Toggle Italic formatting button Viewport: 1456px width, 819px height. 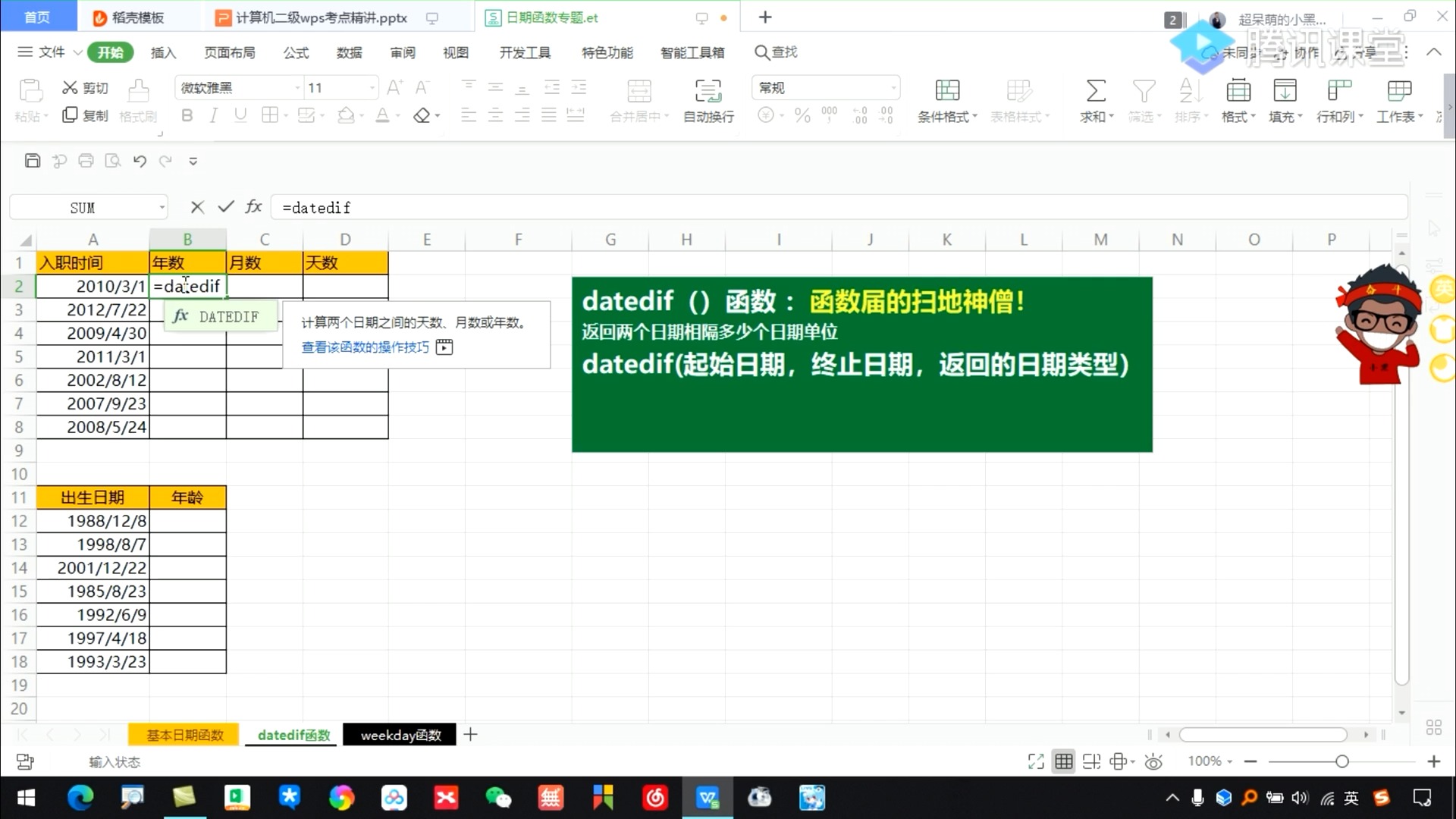pos(214,115)
